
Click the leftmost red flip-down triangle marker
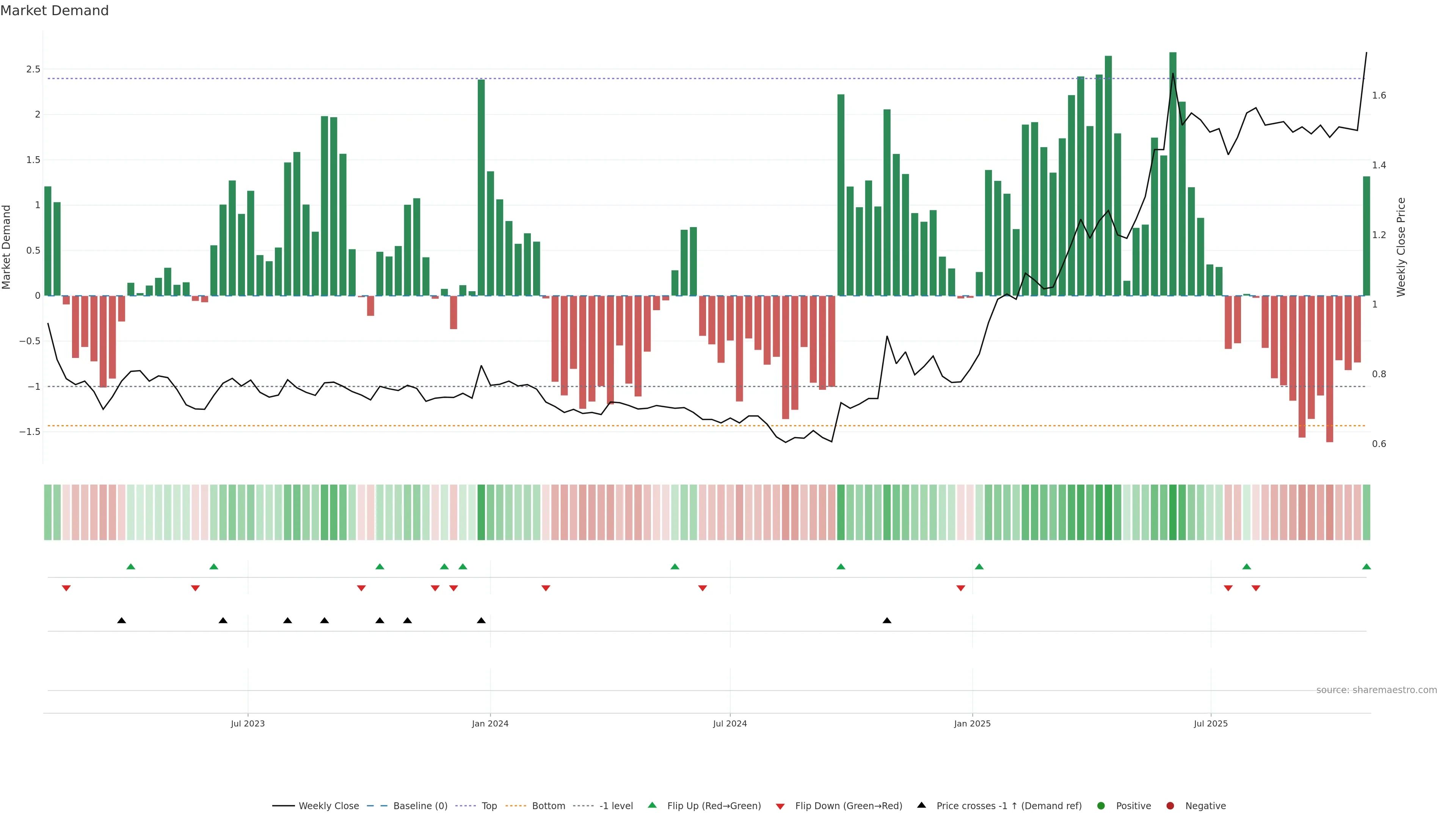coord(66,588)
